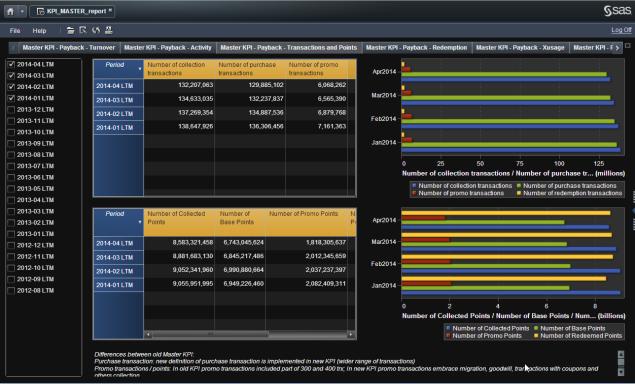Check the 2013-10 LTM checkbox

tap(11, 132)
